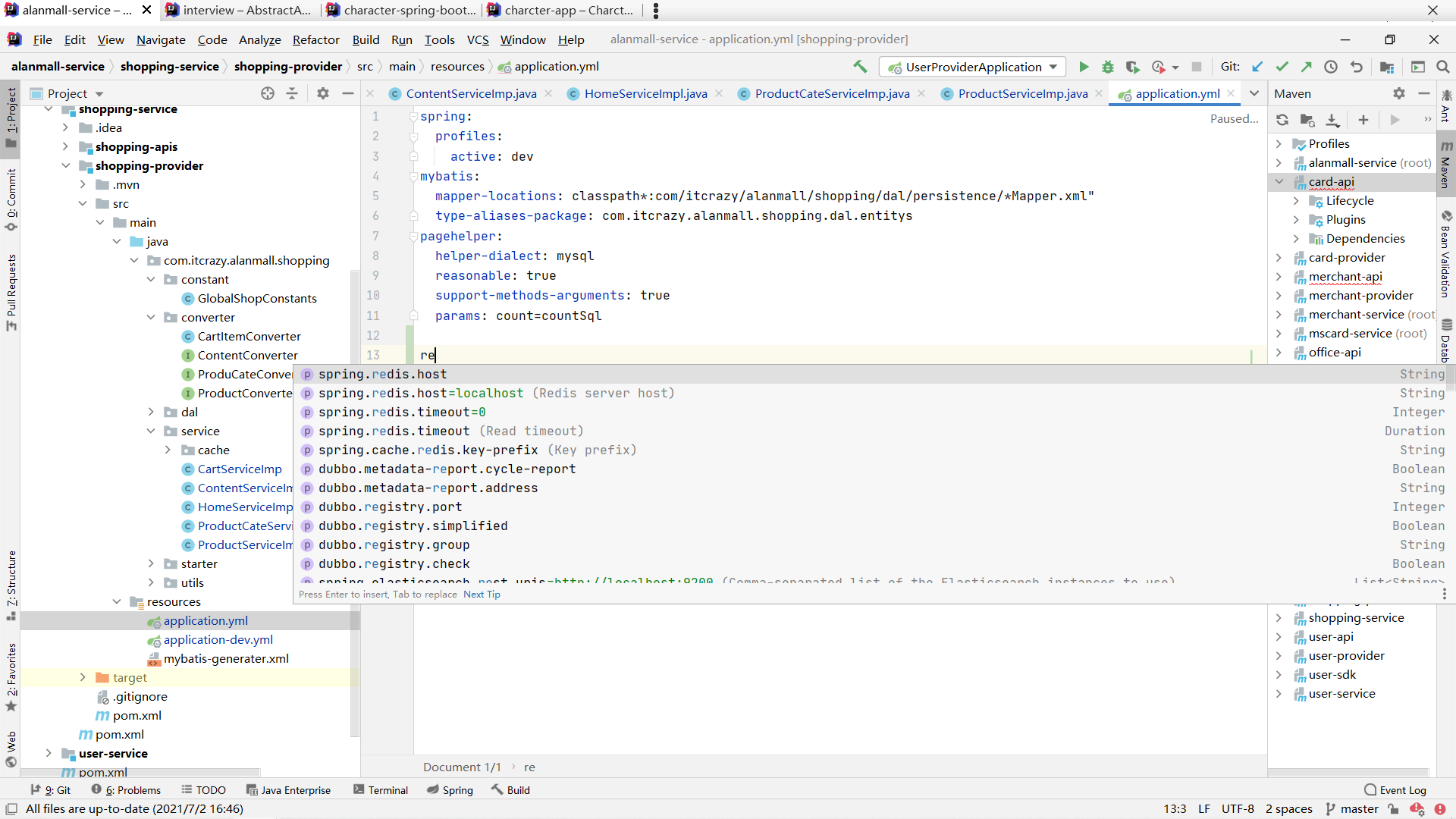
Task: Run with coverage icon
Action: click(1132, 67)
